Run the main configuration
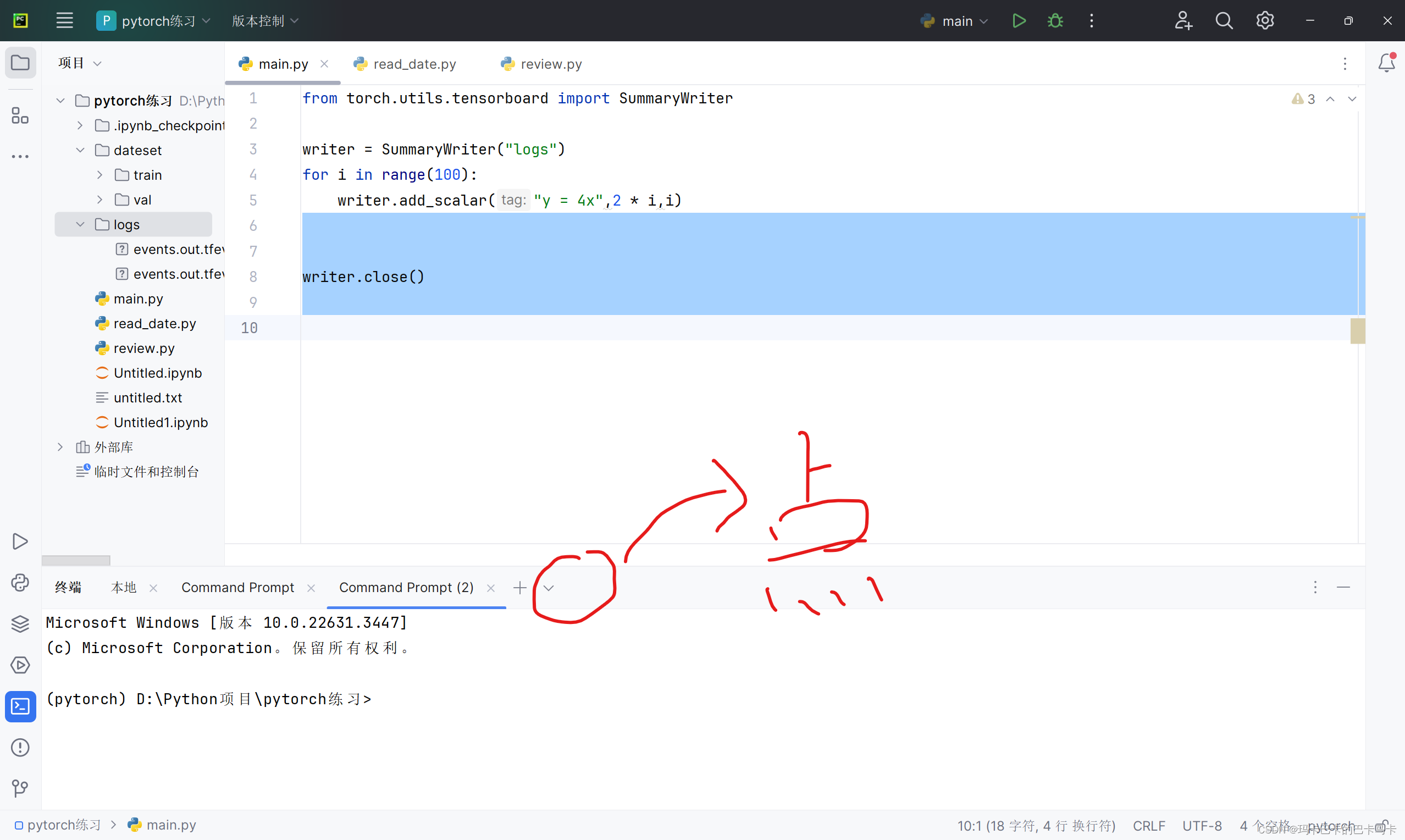The height and width of the screenshot is (840, 1405). (1019, 21)
